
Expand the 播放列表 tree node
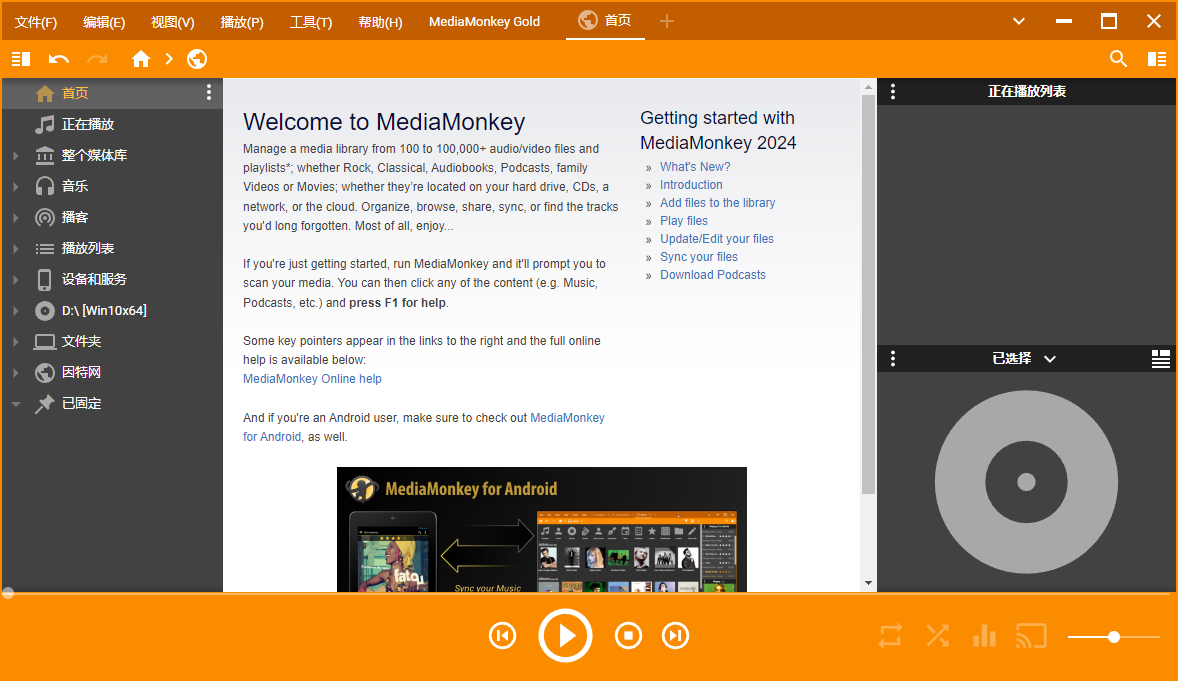point(14,247)
